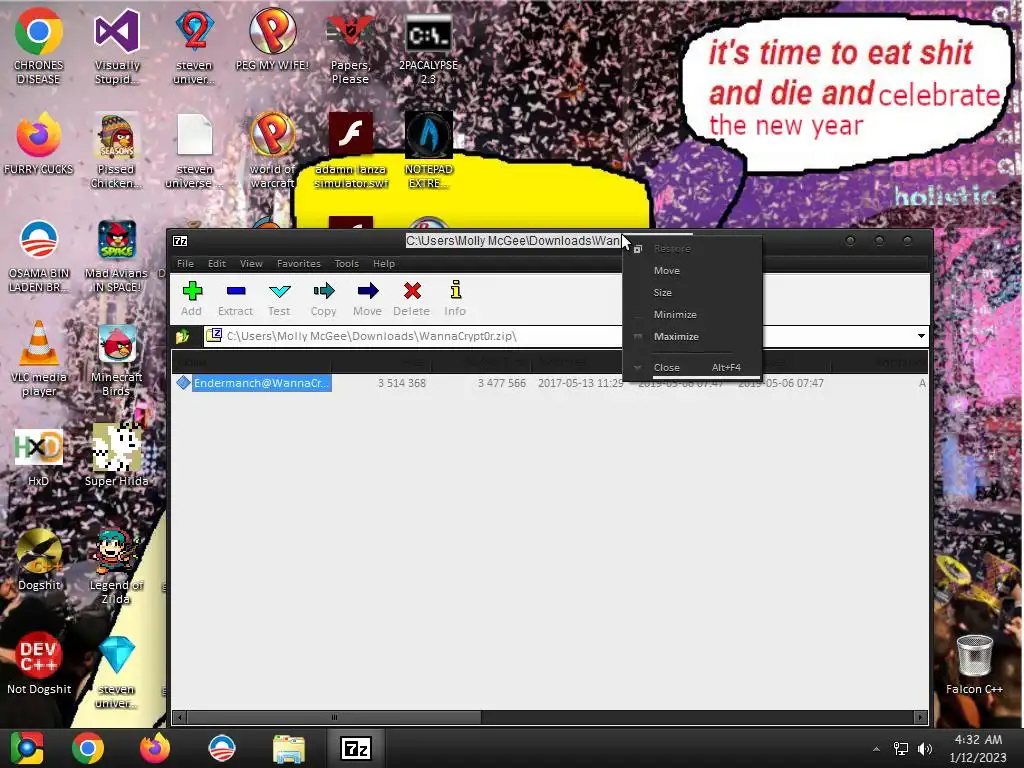Screen dimensions: 1024x768
Task: Select Minecraft Birds desktop icon
Action: click(116, 359)
